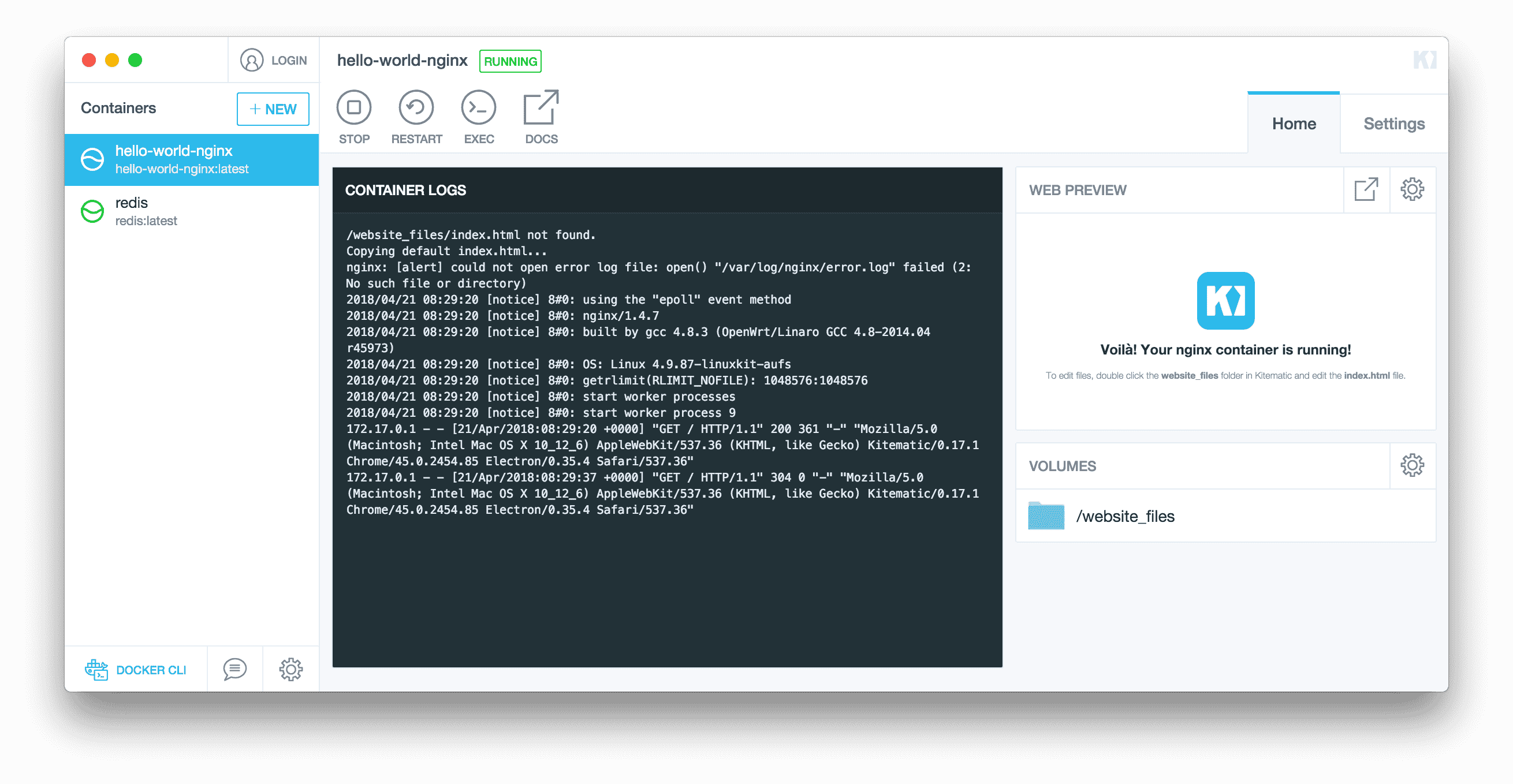
Task: Close window with red traffic light
Action: (x=89, y=61)
